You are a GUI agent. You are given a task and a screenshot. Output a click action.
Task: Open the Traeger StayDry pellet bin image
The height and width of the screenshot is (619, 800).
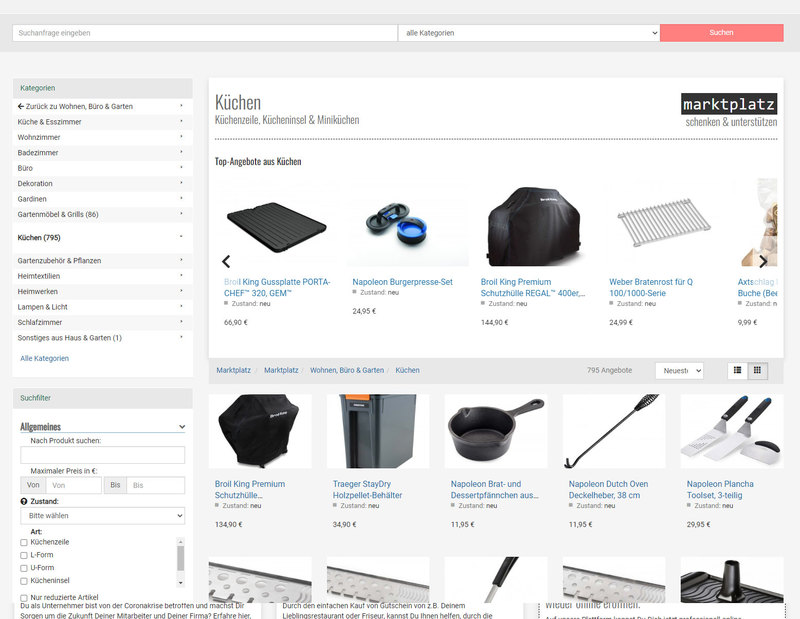coord(378,431)
